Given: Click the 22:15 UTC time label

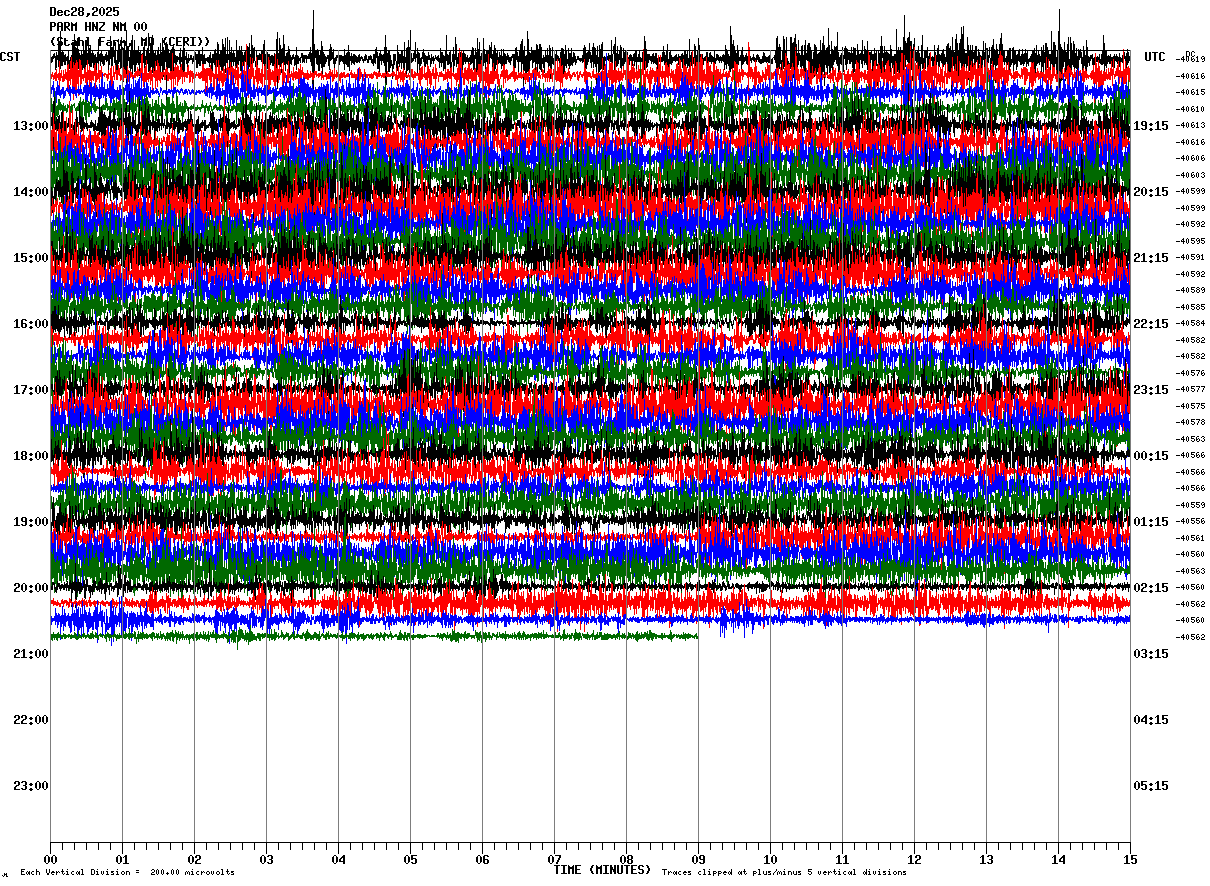Looking at the screenshot, I should [x=1151, y=324].
